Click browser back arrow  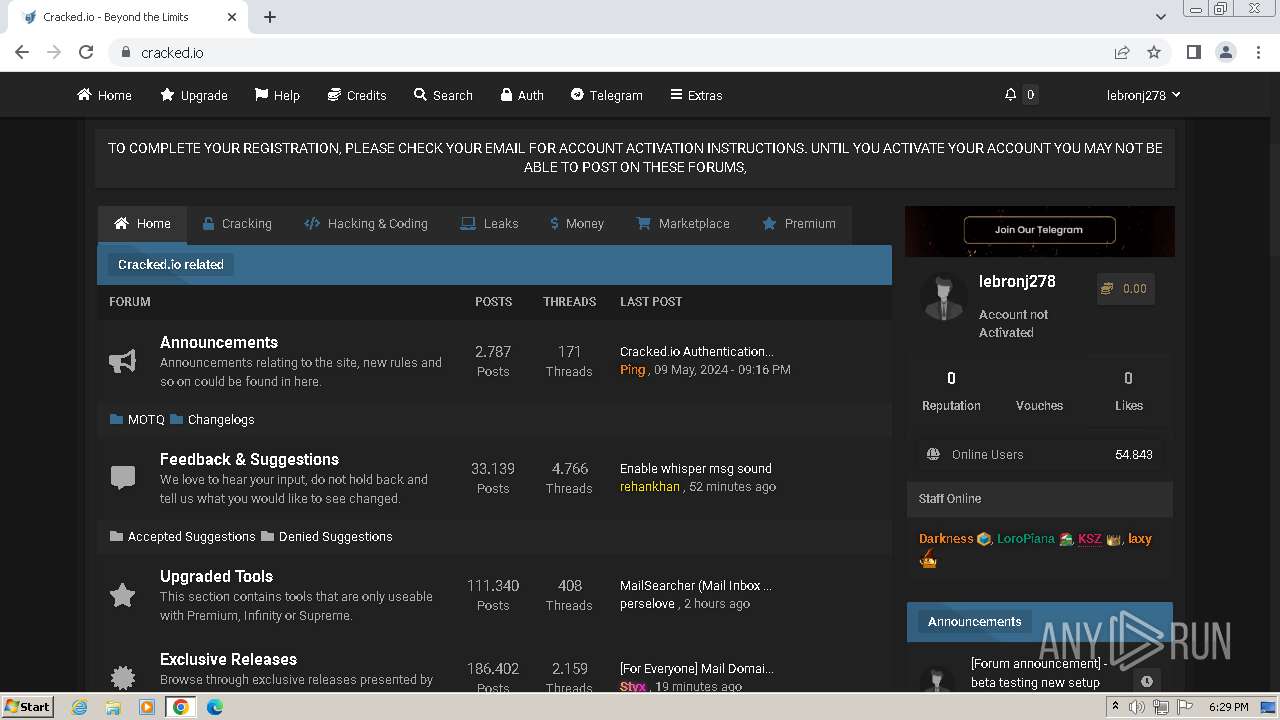point(22,52)
